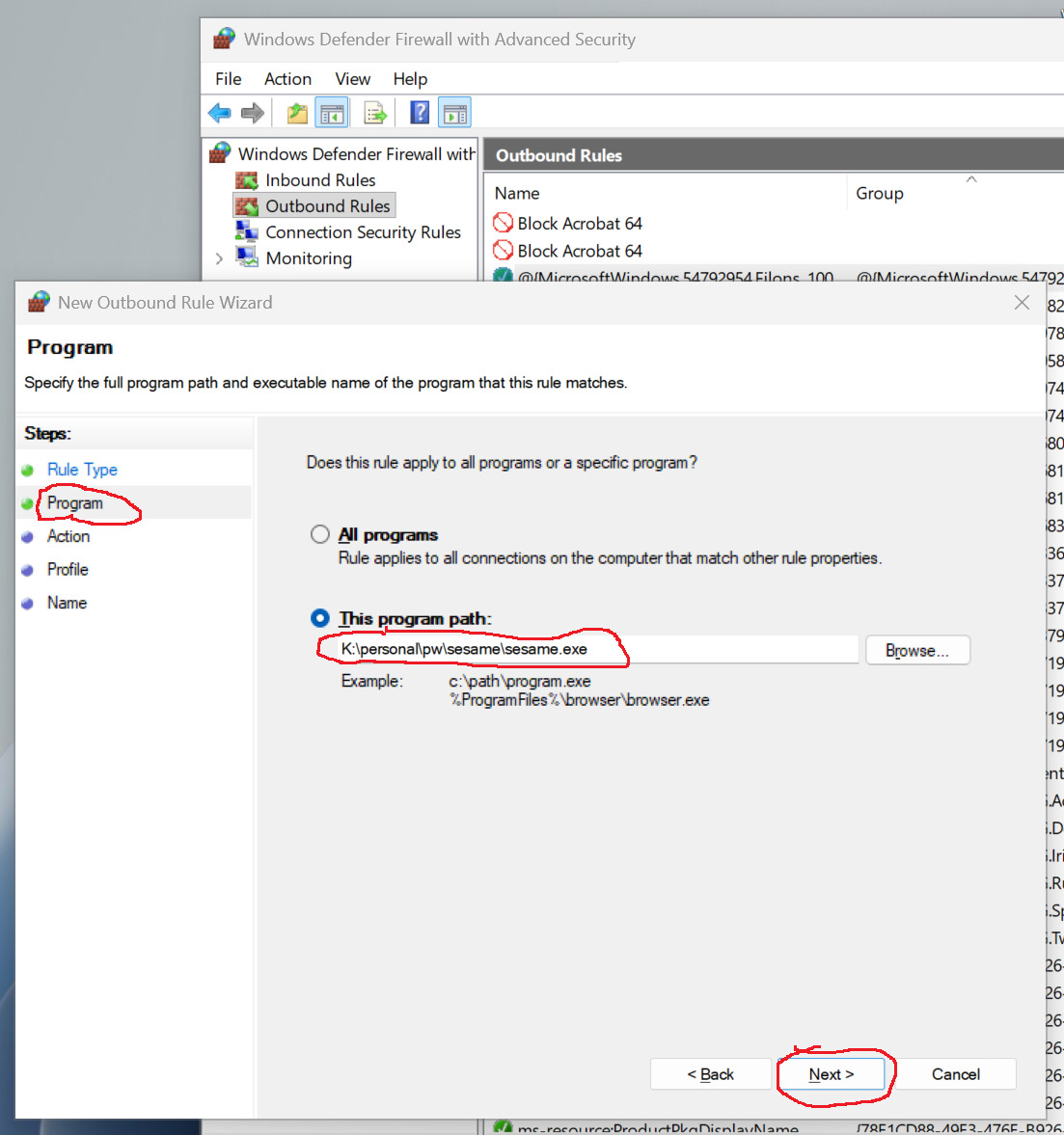Click the Up one level folder icon
Screen dimensions: 1064x1135
click(297, 113)
